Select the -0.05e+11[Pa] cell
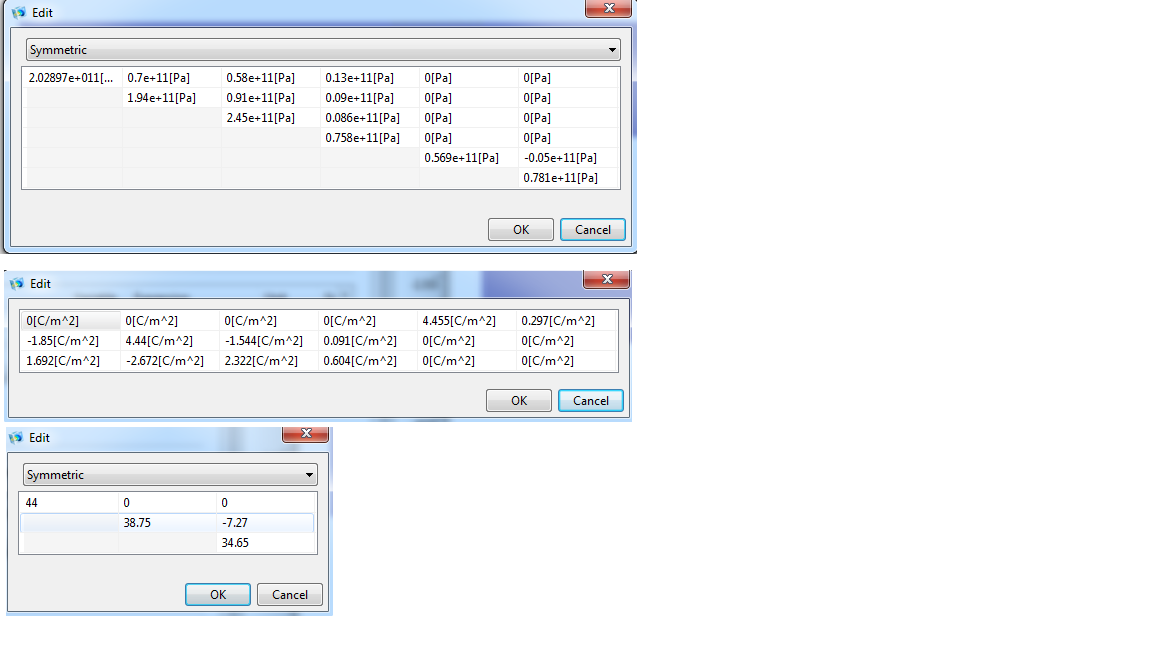This screenshot has height=648, width=1152. click(567, 158)
